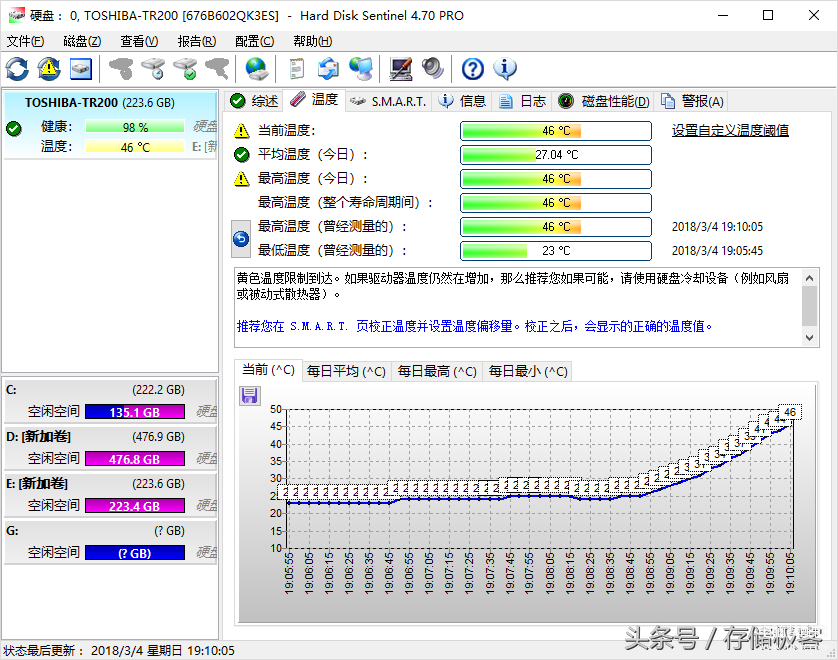Click the green check icon beside 平均温度
The width and height of the screenshot is (838, 660).
[x=242, y=154]
